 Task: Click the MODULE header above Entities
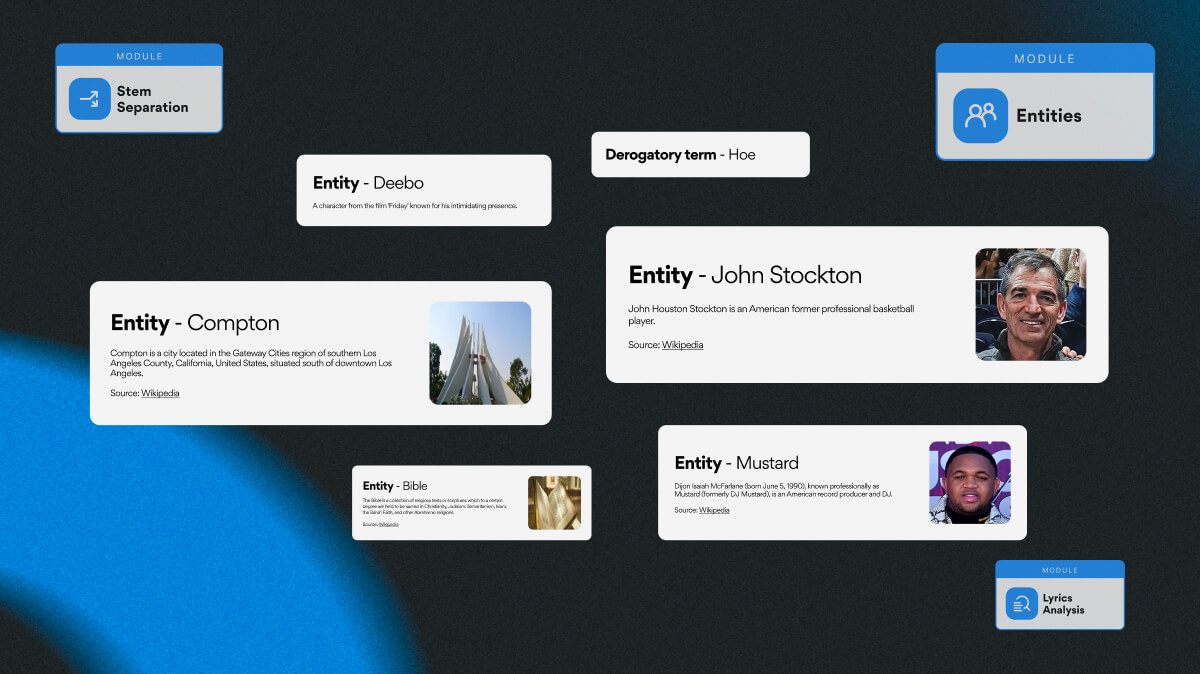(x=1045, y=59)
